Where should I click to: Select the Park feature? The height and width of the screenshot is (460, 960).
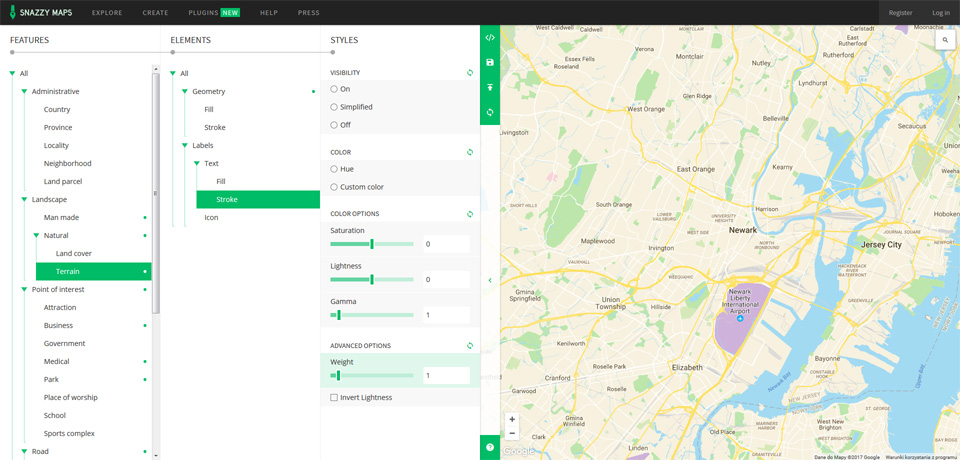[51, 380]
